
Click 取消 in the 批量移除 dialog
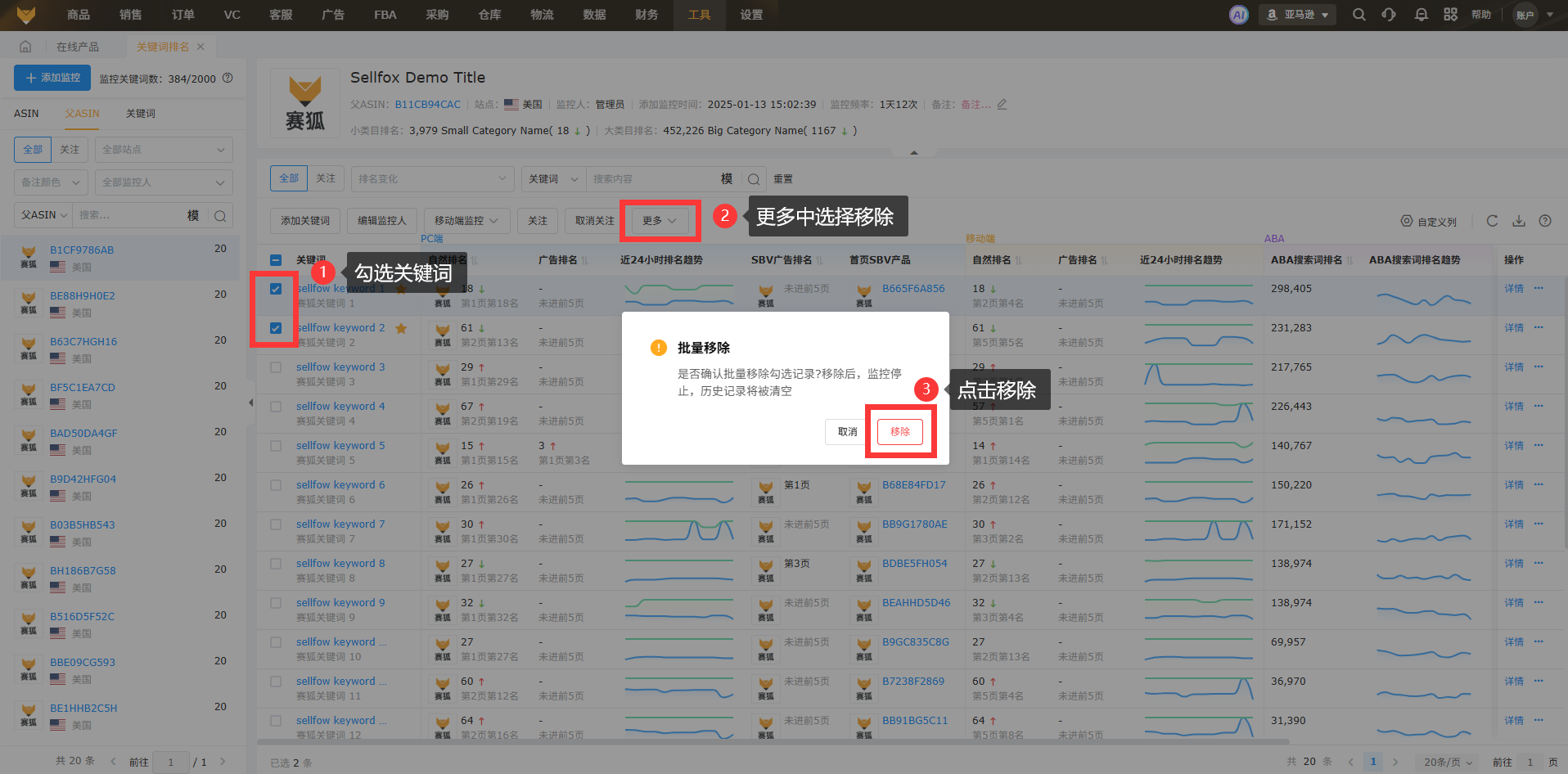point(848,432)
